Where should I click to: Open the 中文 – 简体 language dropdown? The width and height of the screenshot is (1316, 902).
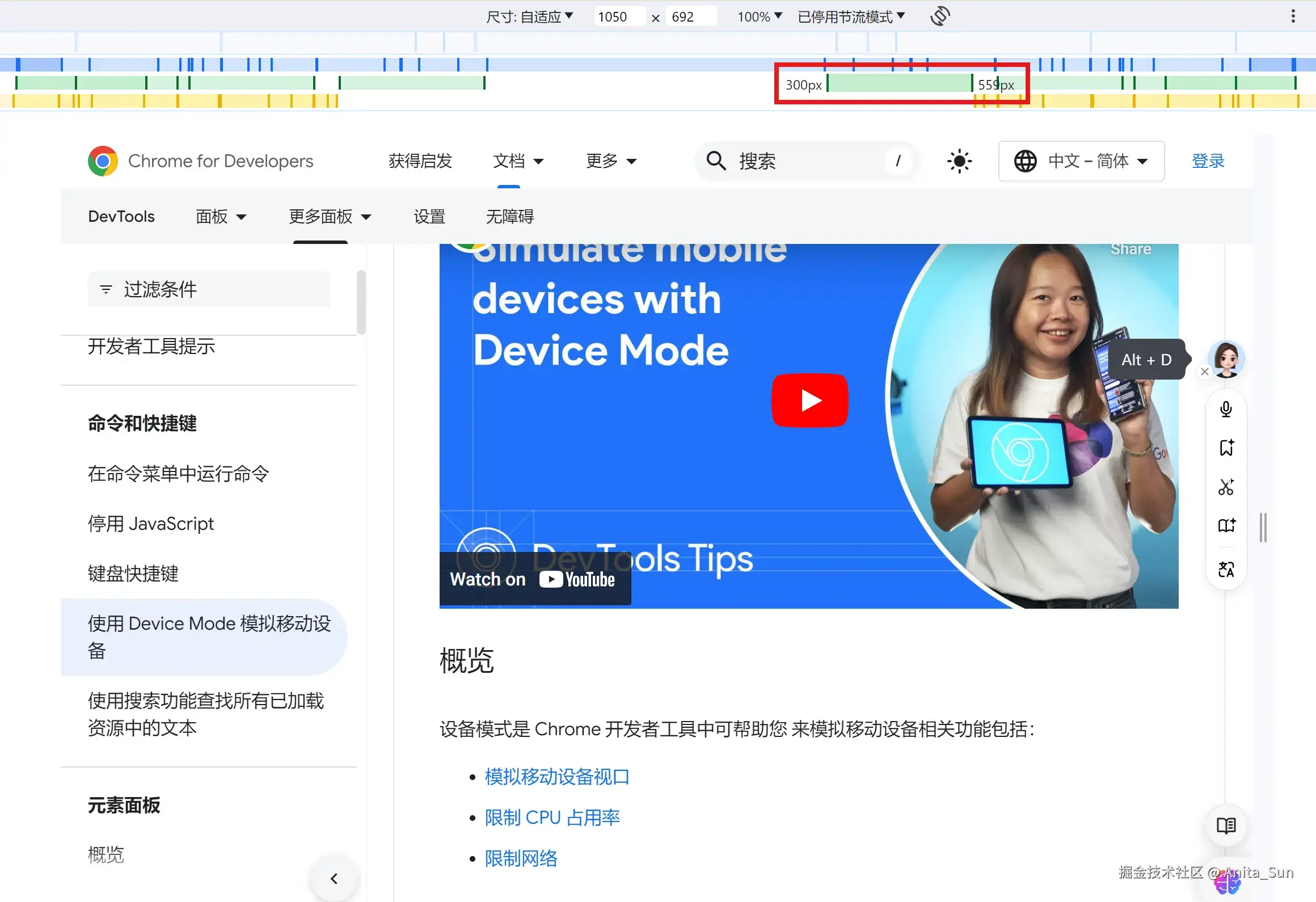click(1081, 161)
